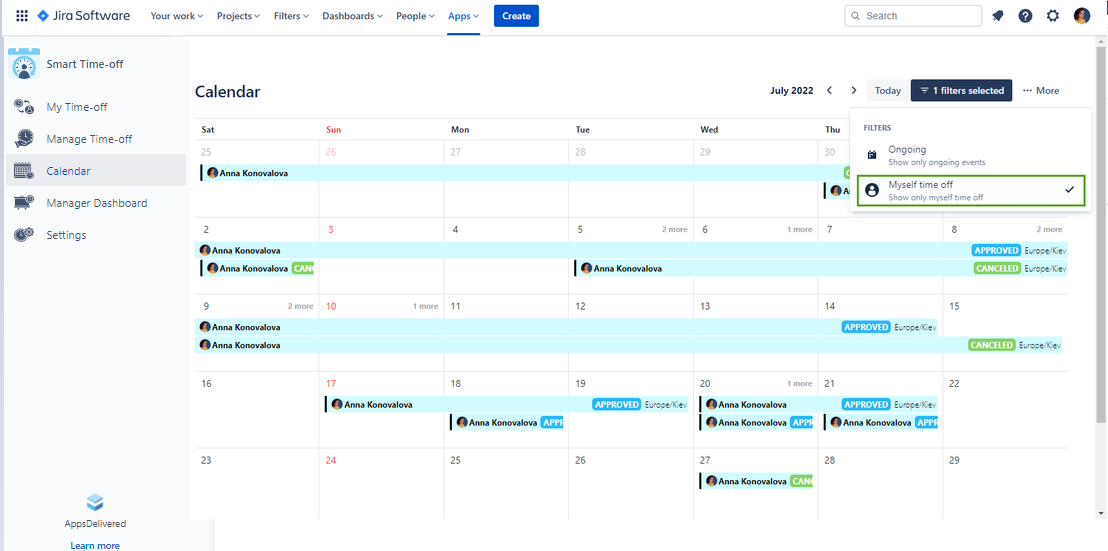The height and width of the screenshot is (551, 1108).
Task: Open the Dashboards dropdown menu
Action: pos(354,16)
